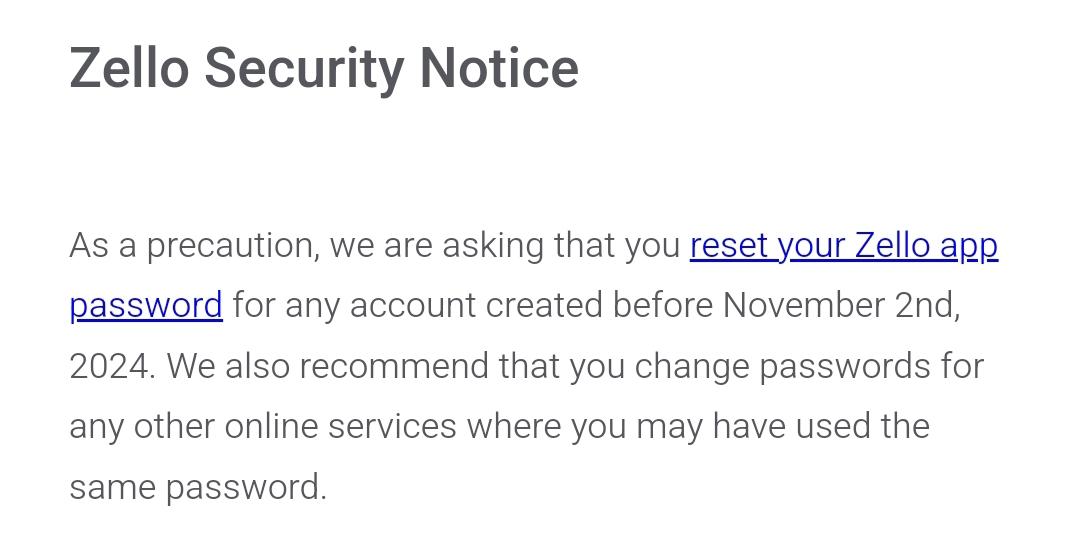Viewport: 1080px width, 541px height.
Task: Click the final words 'same password.'
Action: (198, 488)
